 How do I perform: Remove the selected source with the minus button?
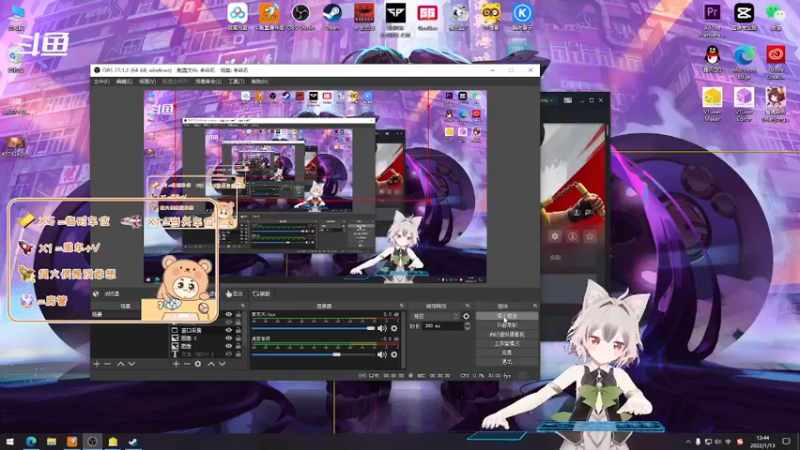point(187,364)
